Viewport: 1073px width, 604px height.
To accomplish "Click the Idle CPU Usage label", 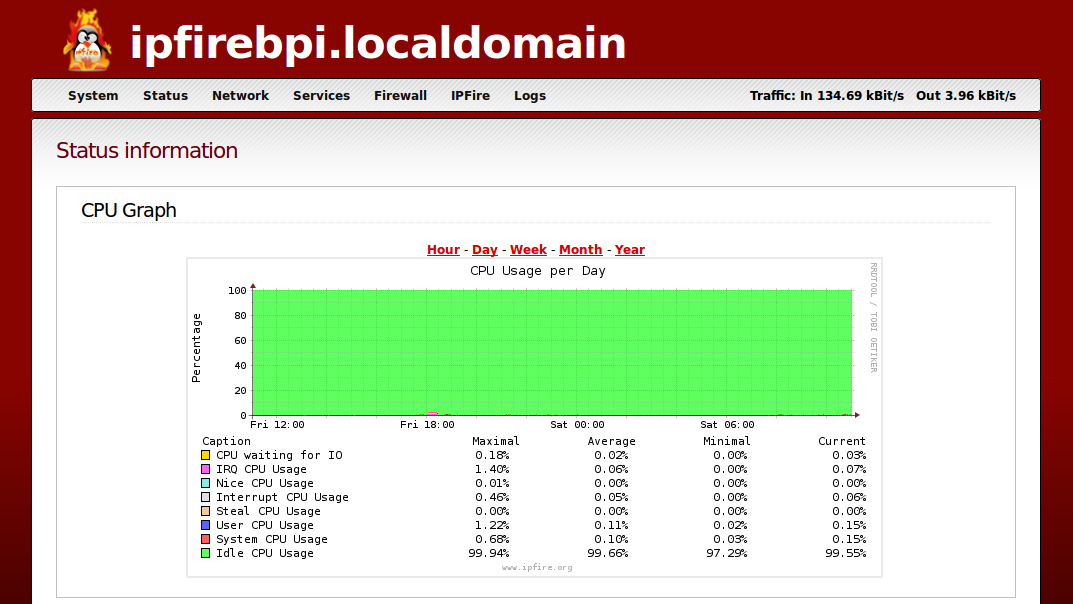I will pos(265,553).
